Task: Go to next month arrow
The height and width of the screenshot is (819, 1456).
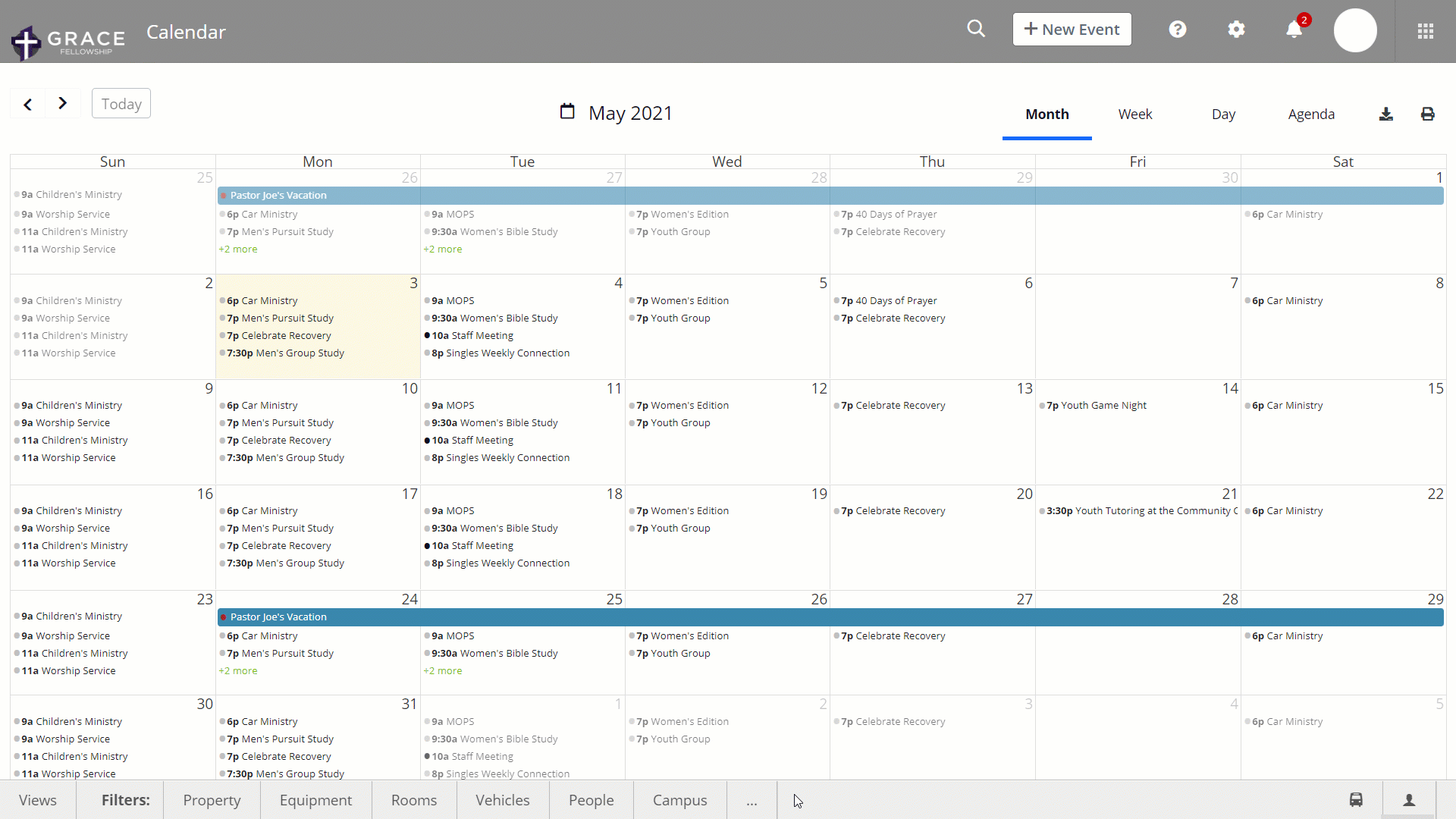Action: (63, 103)
